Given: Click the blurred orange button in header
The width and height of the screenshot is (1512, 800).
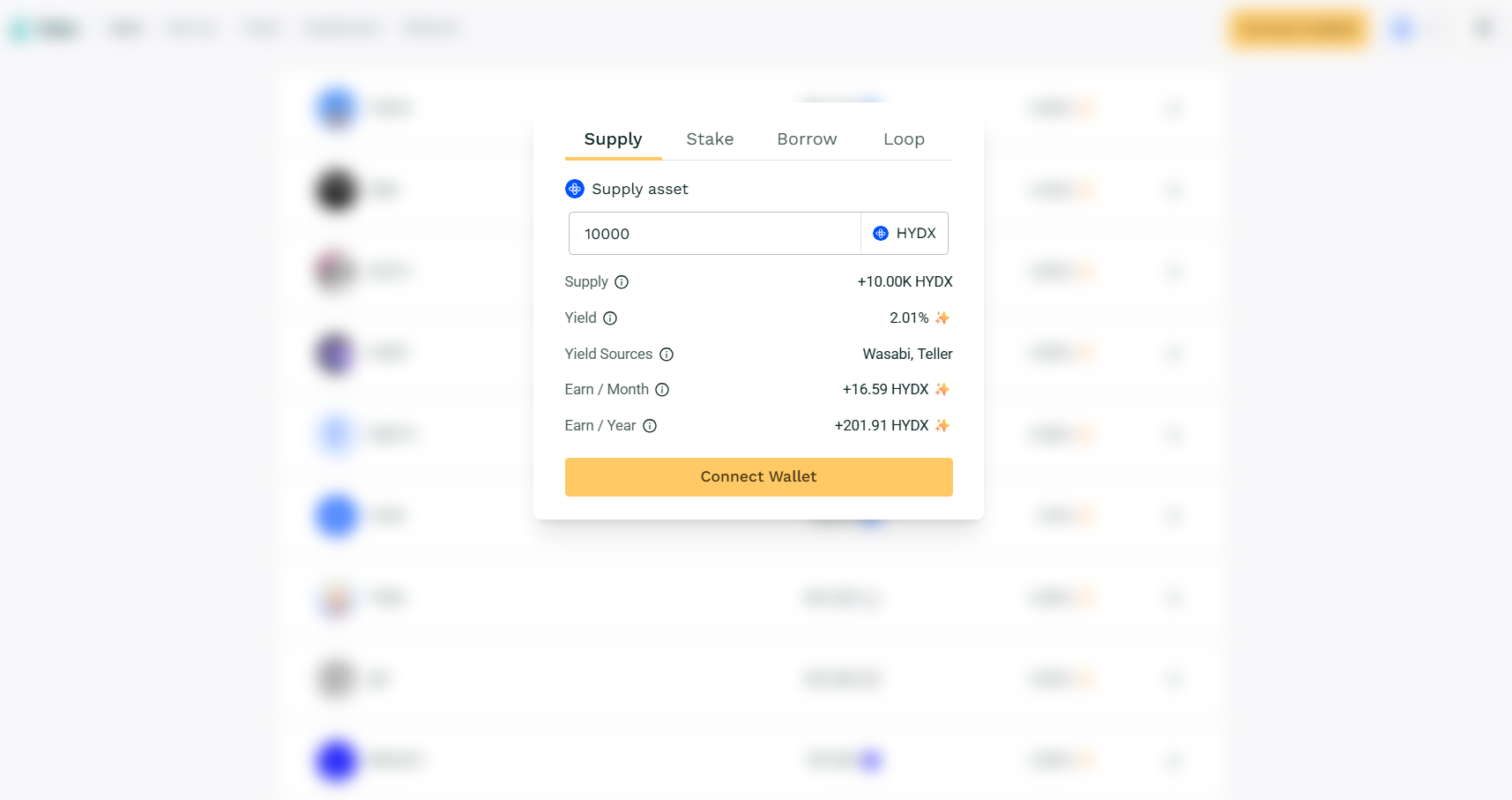Looking at the screenshot, I should click(x=1298, y=29).
